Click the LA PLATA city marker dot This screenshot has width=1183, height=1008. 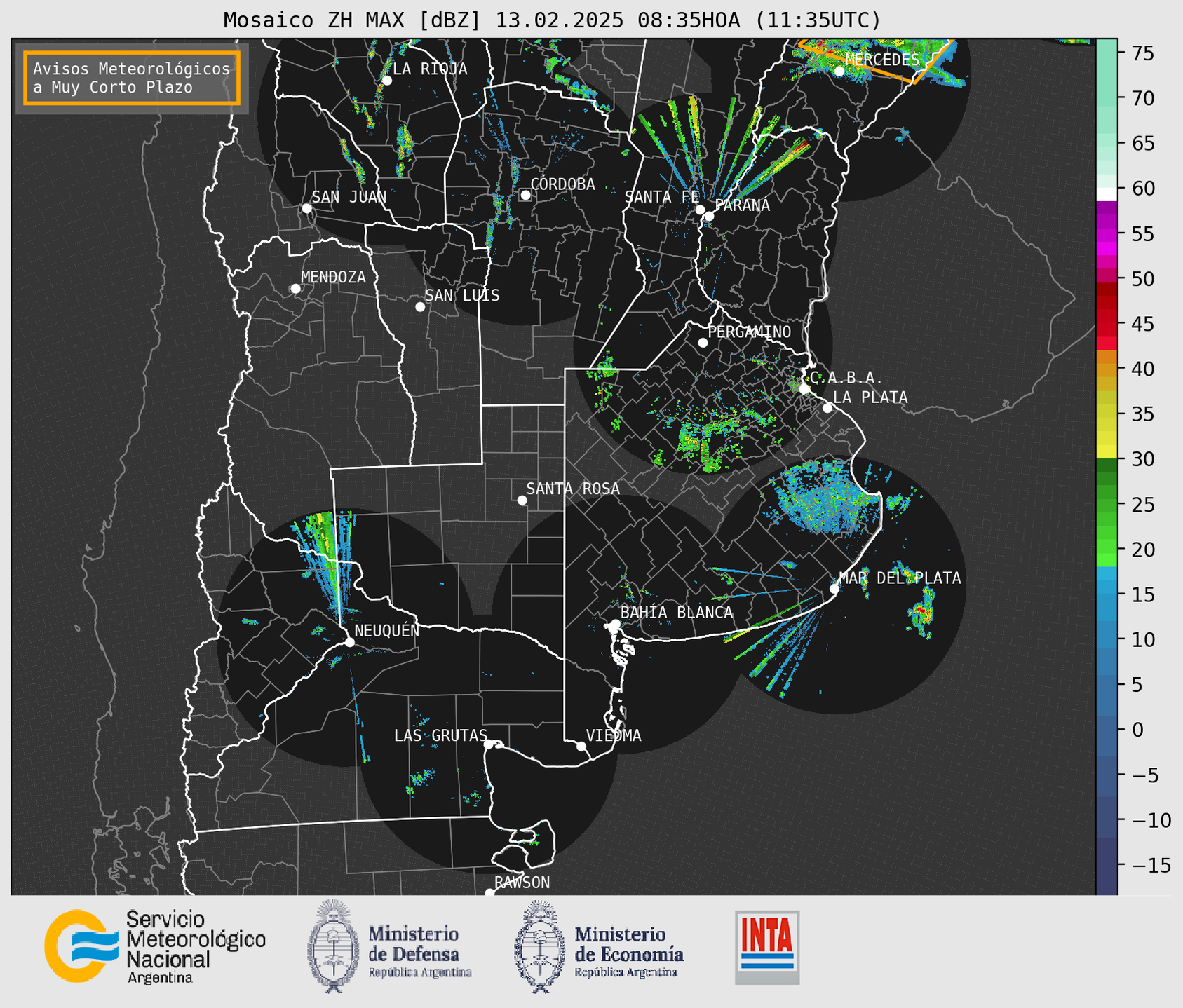[827, 408]
